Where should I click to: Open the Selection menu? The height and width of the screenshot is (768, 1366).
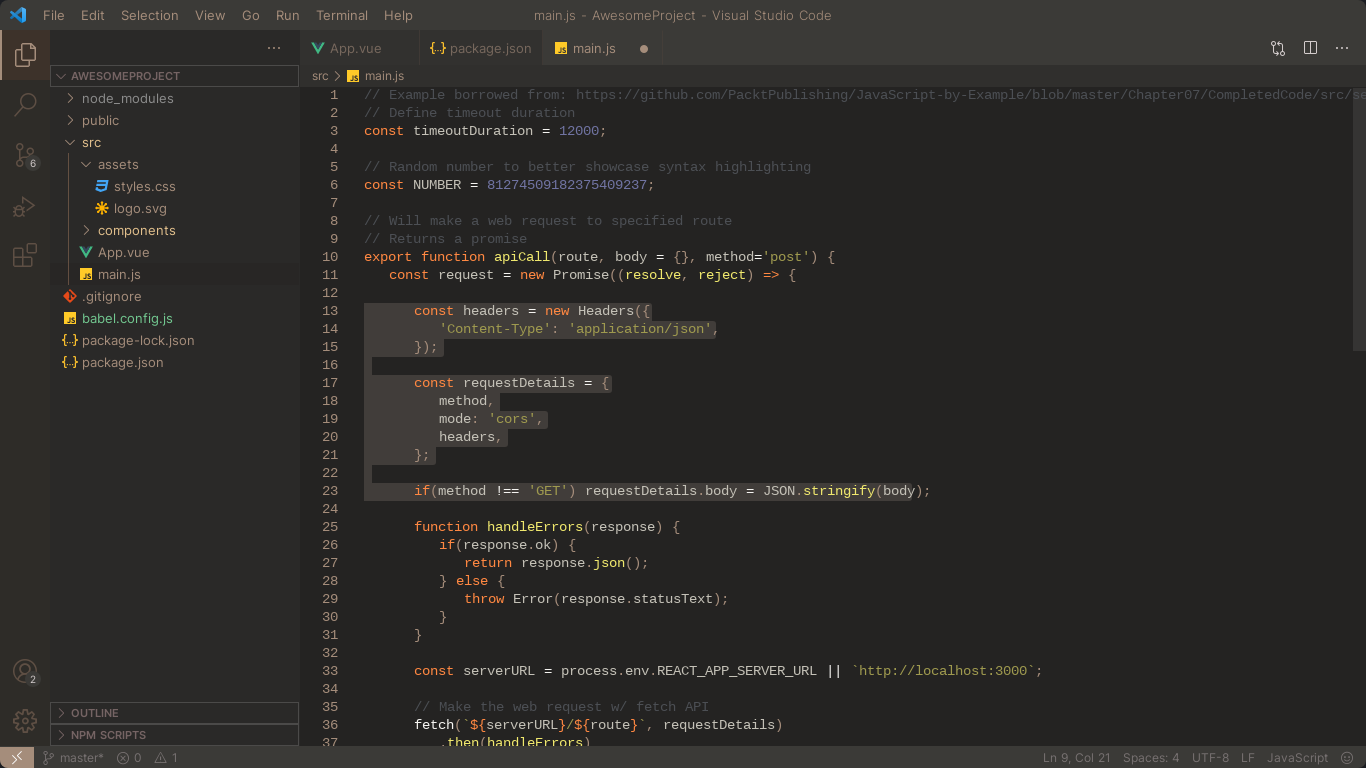[150, 15]
